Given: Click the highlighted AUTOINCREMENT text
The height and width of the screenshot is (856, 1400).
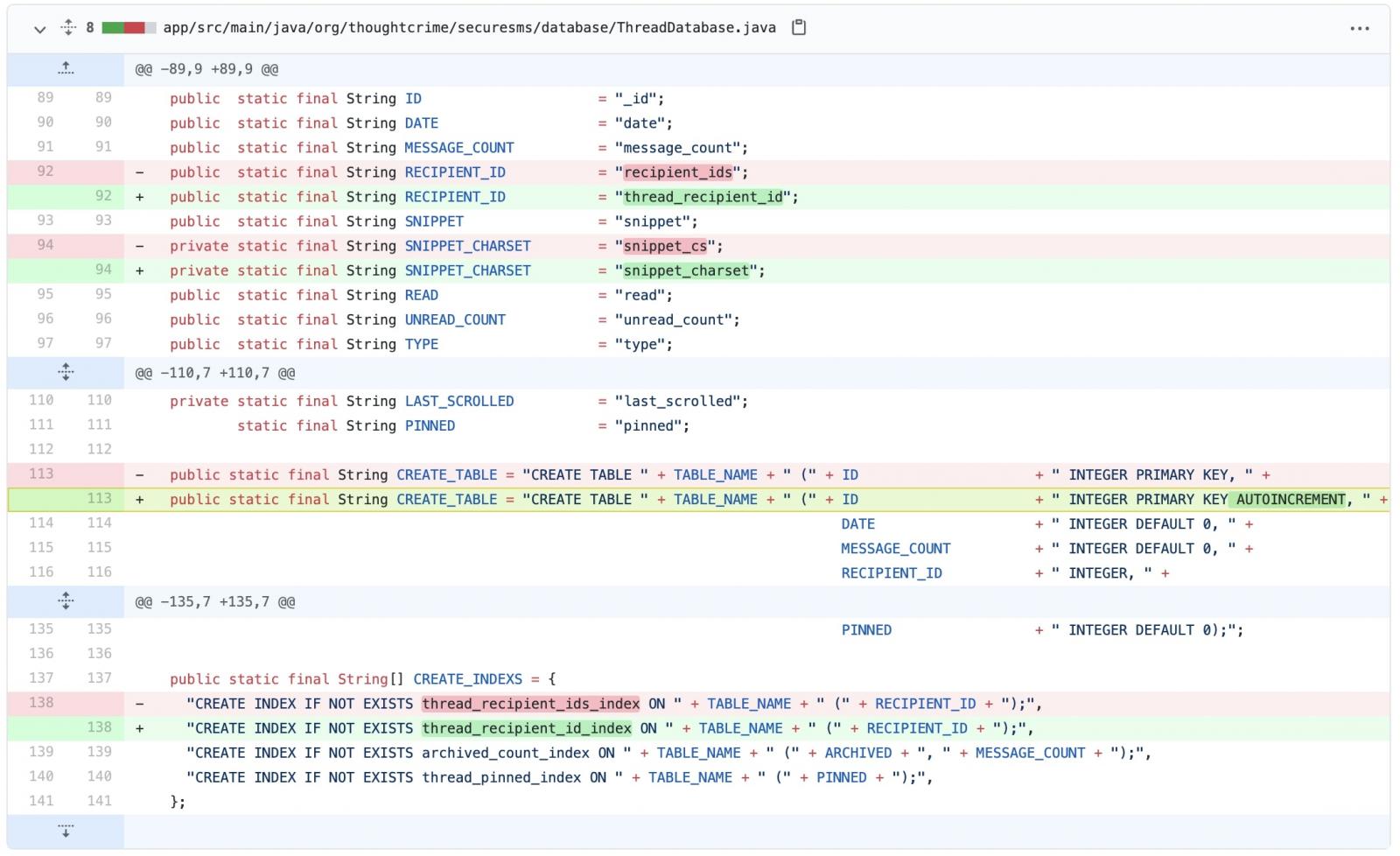Looking at the screenshot, I should (x=1290, y=499).
